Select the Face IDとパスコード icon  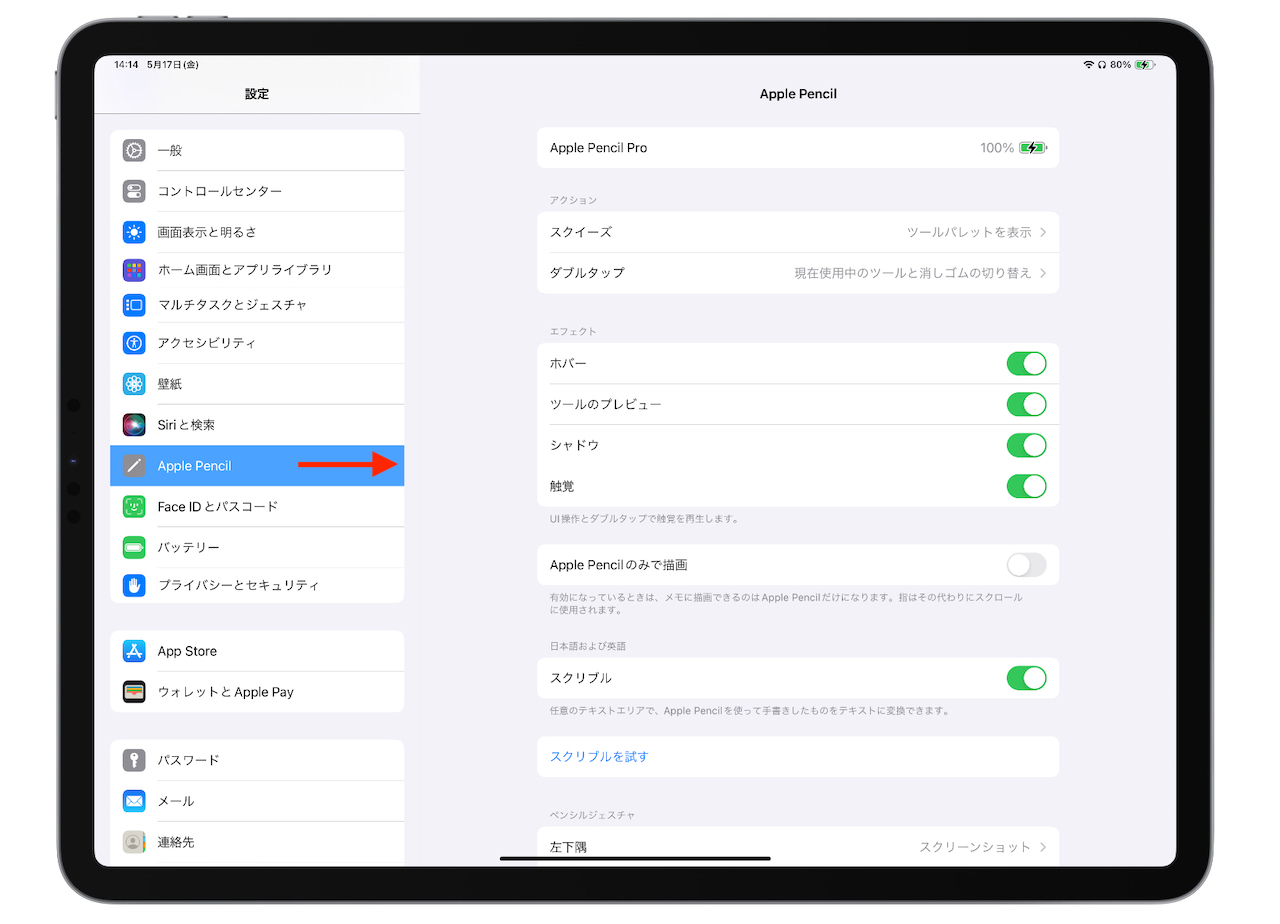134,506
